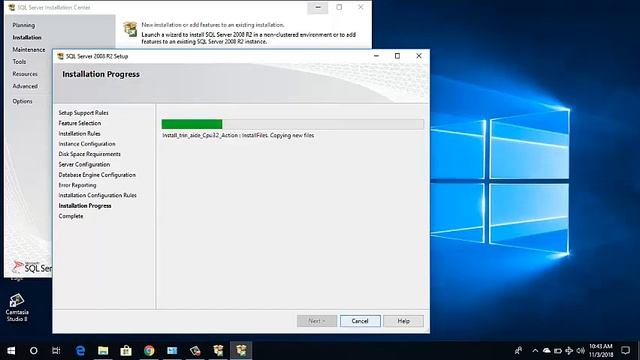
Task: Click Feature Selection step
Action: [80, 123]
